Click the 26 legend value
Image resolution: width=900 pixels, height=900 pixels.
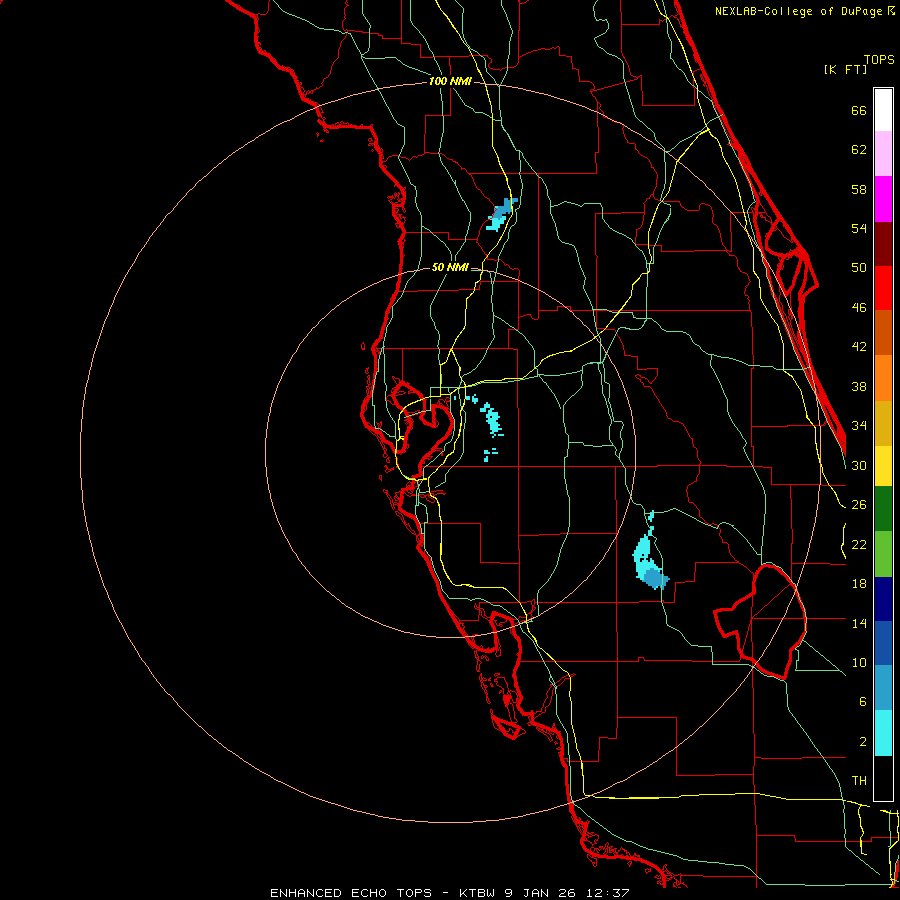point(859,505)
